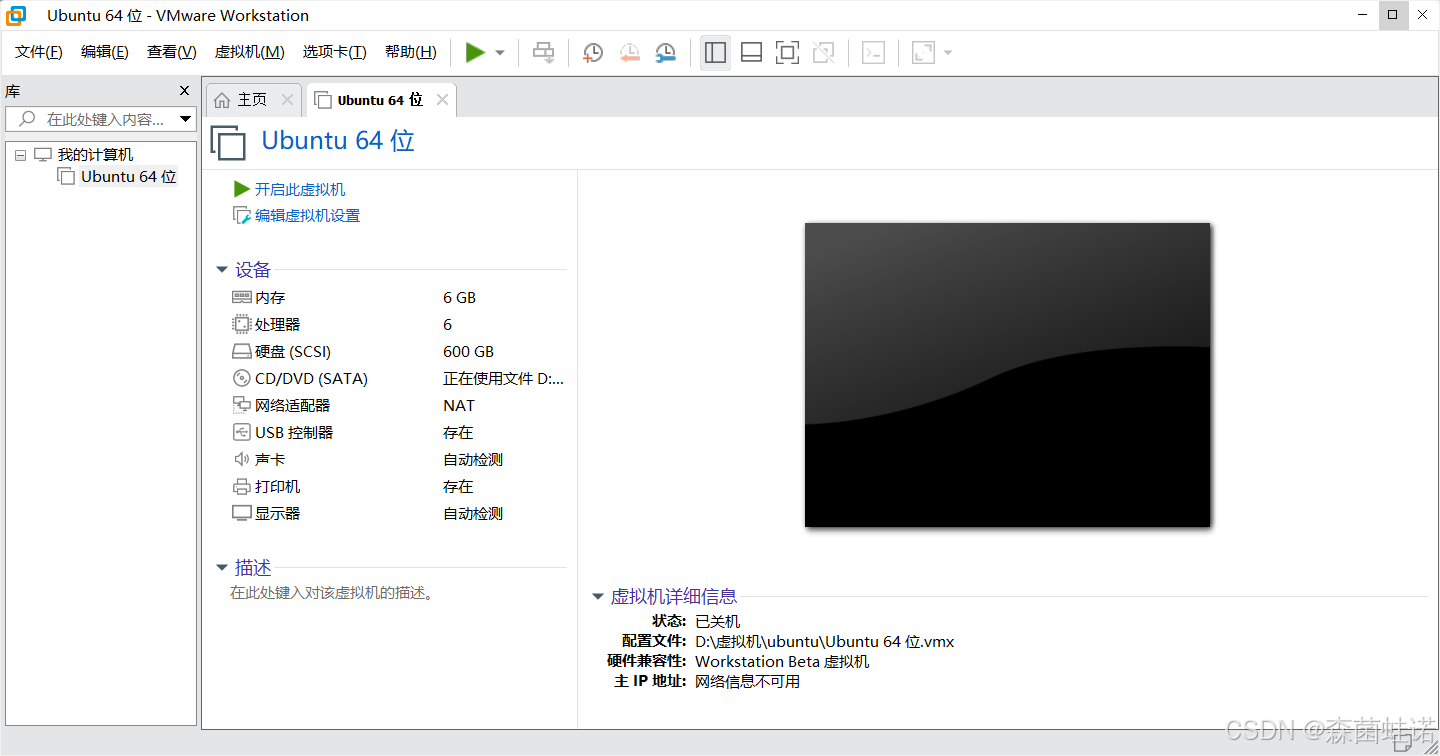Viewport: 1440px width, 756px height.
Task: Click the Workstation Beta 虚拟机 compatibility text
Action: pyautogui.click(x=782, y=662)
